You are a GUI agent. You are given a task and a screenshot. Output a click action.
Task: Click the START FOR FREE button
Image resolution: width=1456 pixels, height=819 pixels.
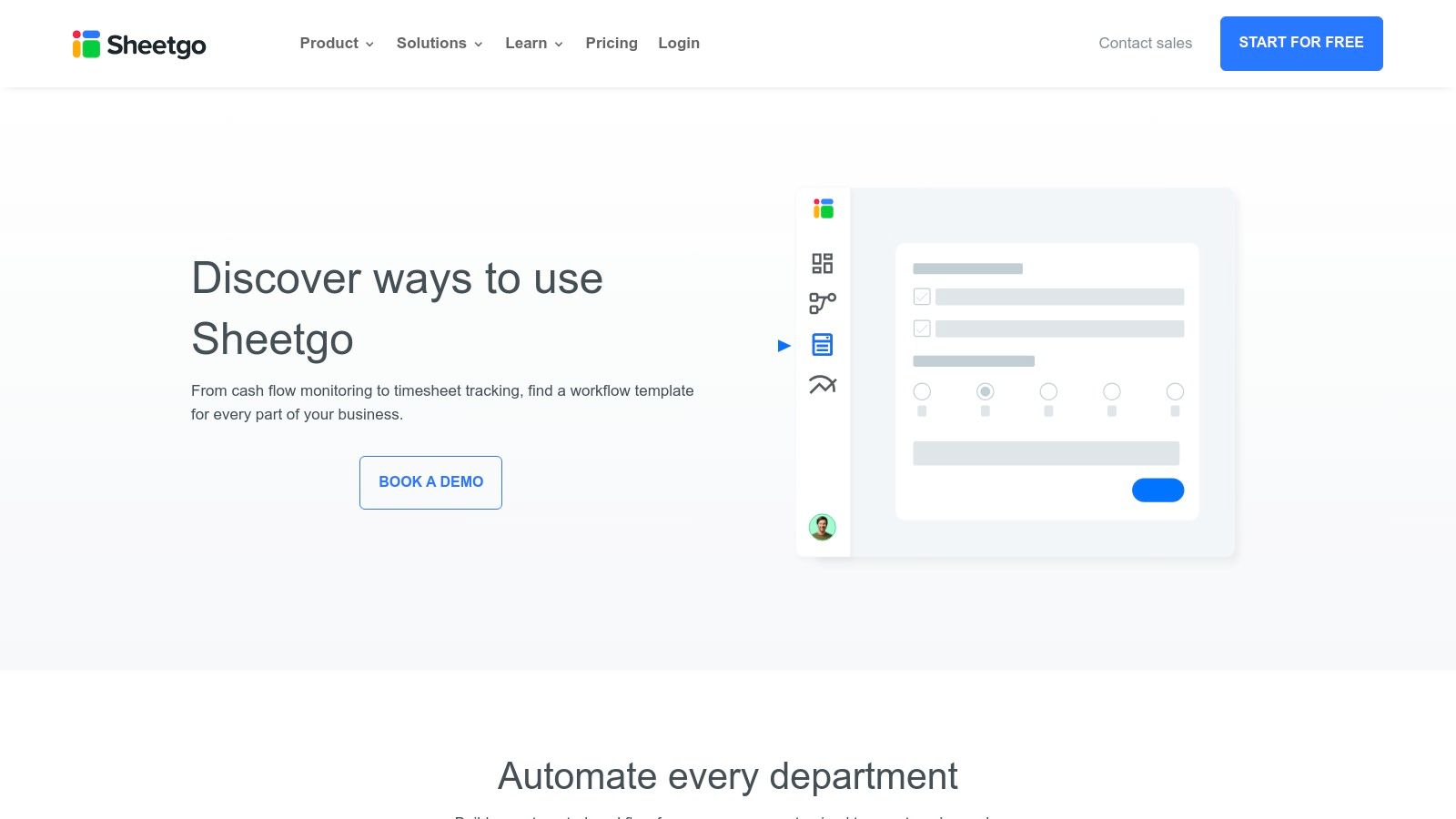pyautogui.click(x=1300, y=43)
